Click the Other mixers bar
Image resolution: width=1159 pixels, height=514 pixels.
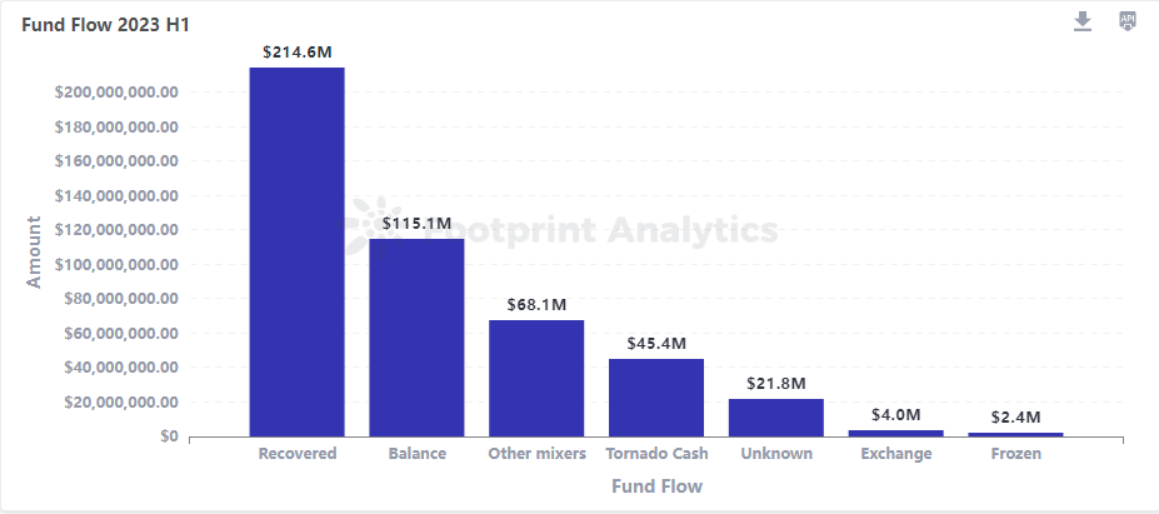point(536,378)
